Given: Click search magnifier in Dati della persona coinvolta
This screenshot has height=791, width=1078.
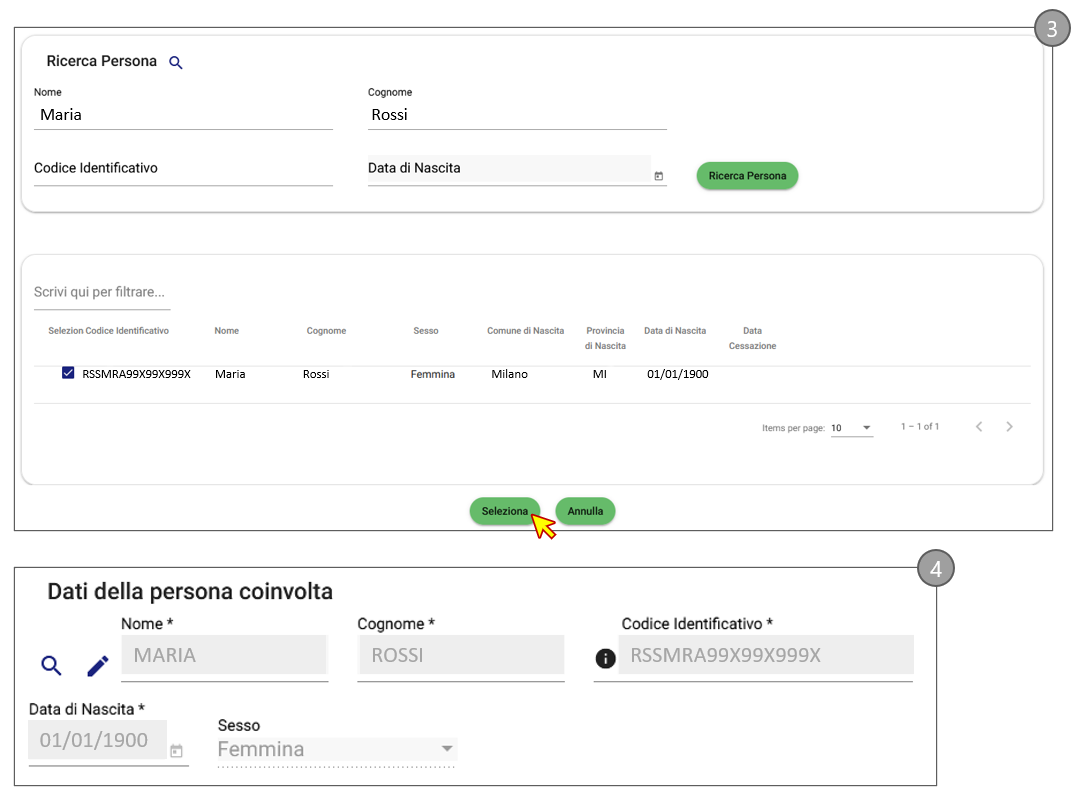Looking at the screenshot, I should 51,665.
